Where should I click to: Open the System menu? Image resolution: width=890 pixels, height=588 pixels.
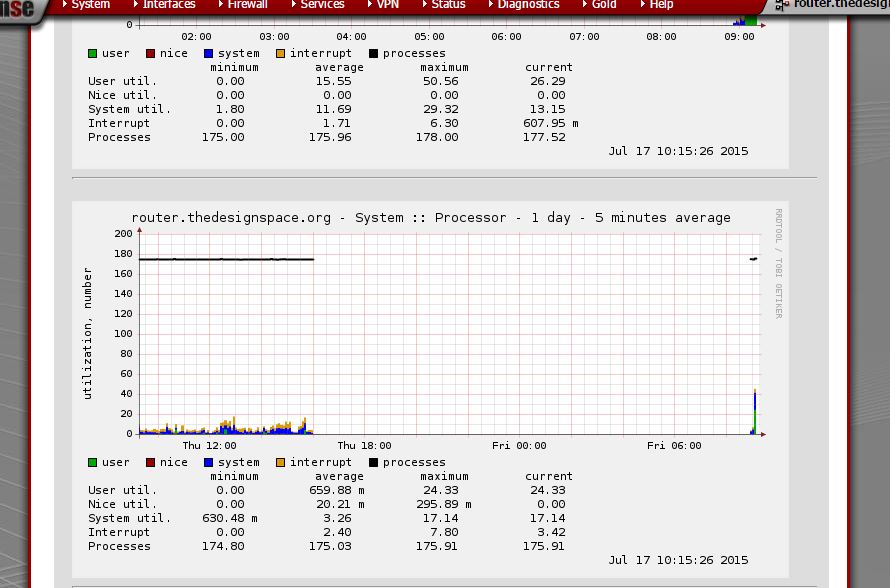click(x=90, y=5)
